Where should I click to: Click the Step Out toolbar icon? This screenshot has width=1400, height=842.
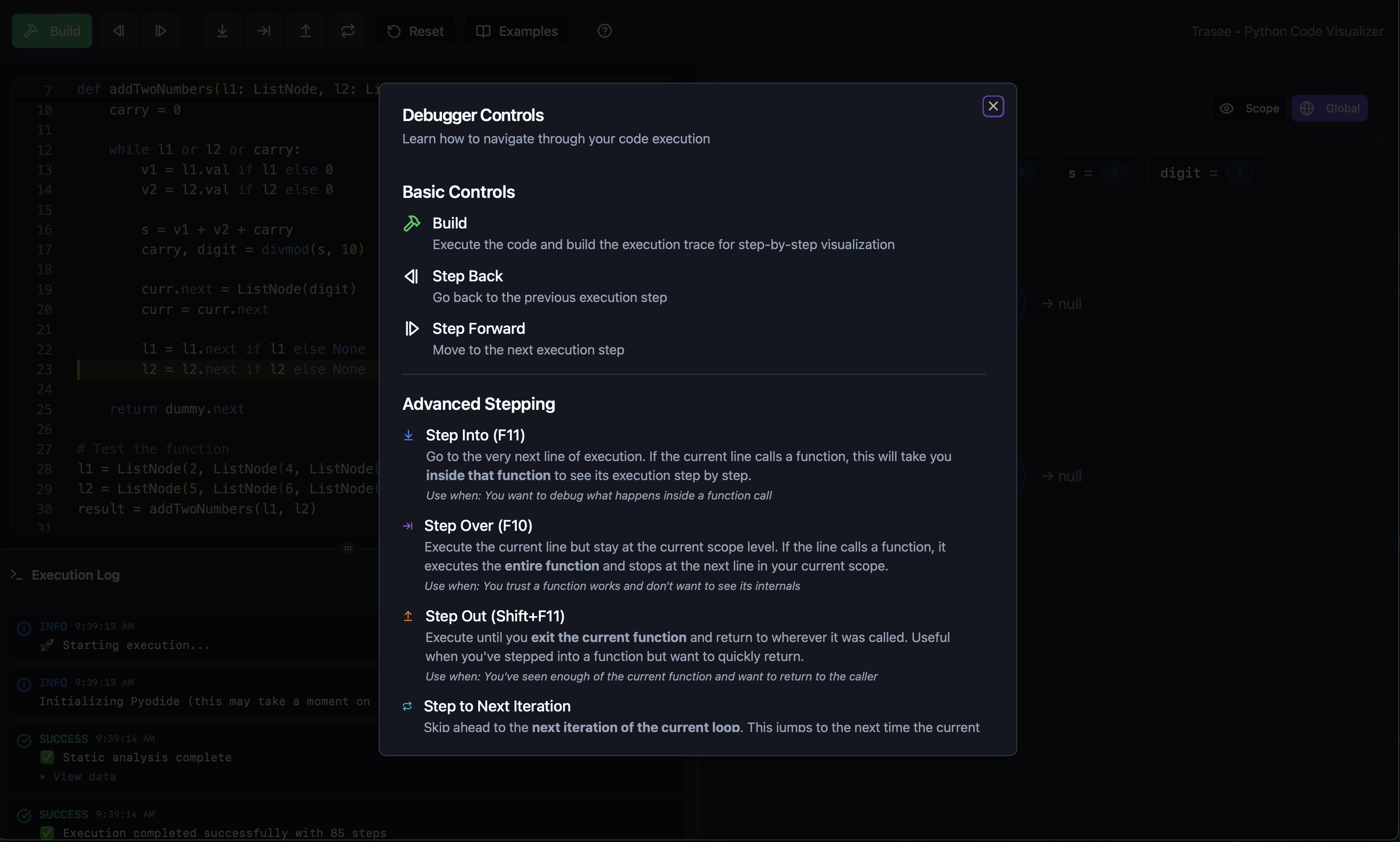point(306,31)
